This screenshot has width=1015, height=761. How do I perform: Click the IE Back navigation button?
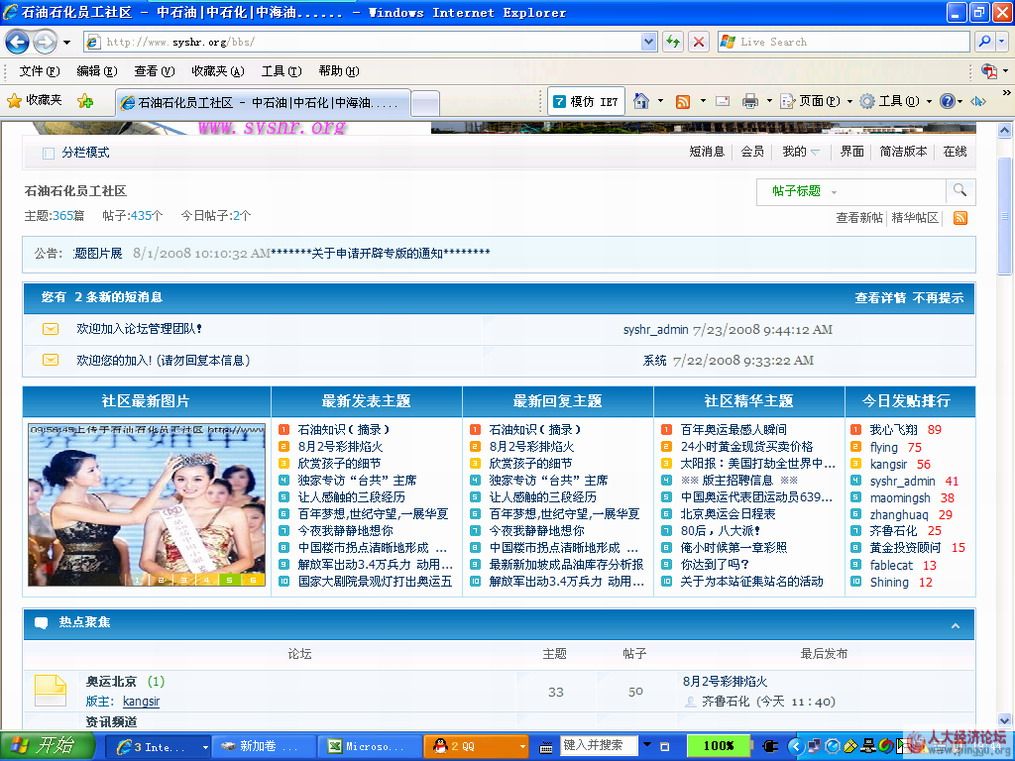coord(17,42)
